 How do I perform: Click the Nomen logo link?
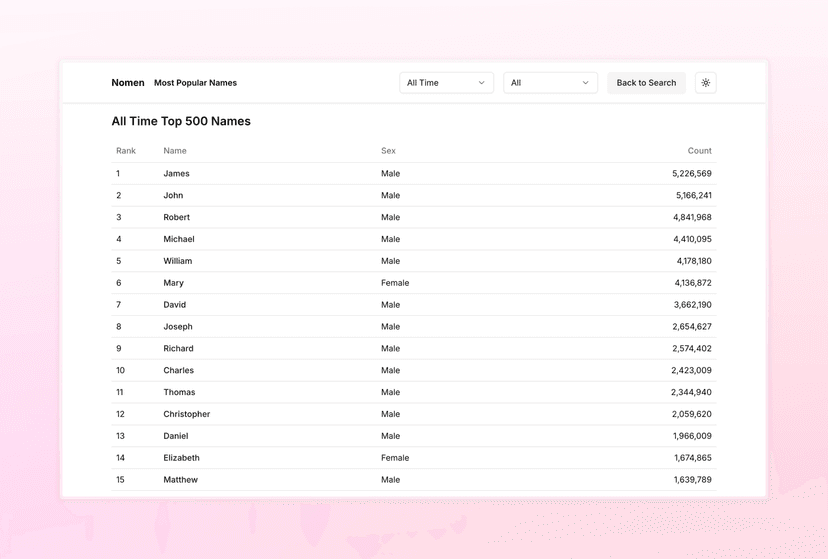pyautogui.click(x=128, y=83)
